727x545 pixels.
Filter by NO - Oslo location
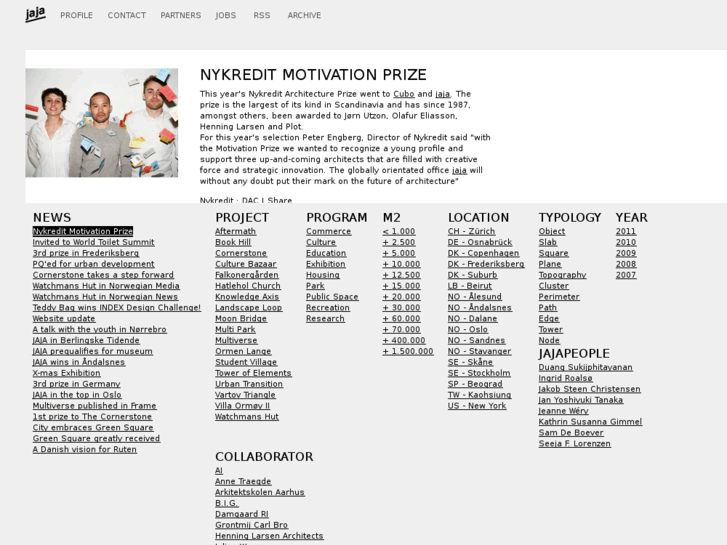(468, 329)
